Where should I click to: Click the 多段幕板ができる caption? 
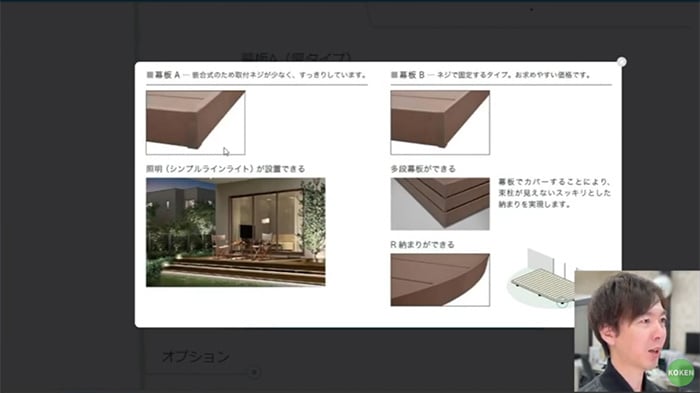click(423, 169)
